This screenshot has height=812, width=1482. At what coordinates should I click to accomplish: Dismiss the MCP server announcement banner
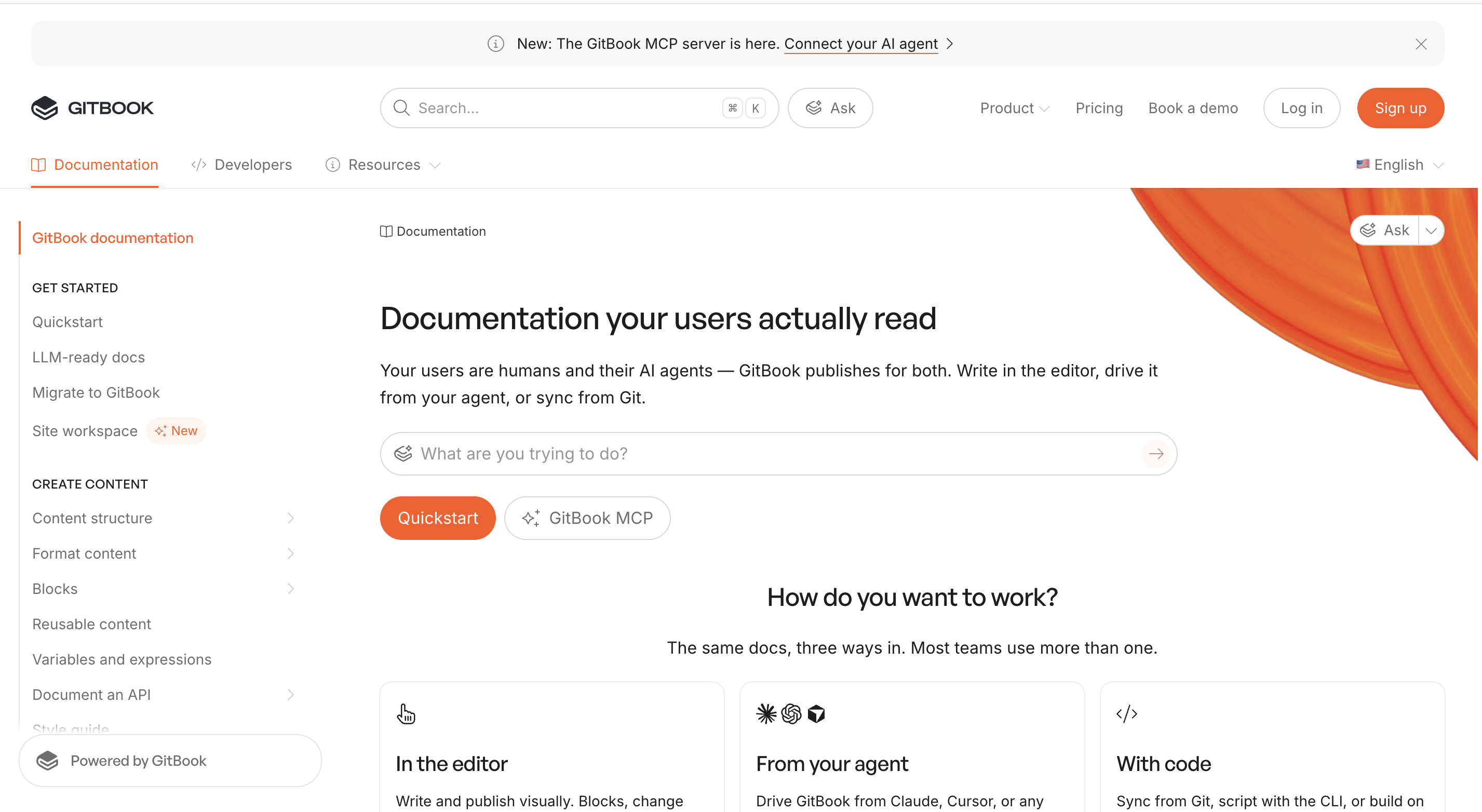point(1420,44)
